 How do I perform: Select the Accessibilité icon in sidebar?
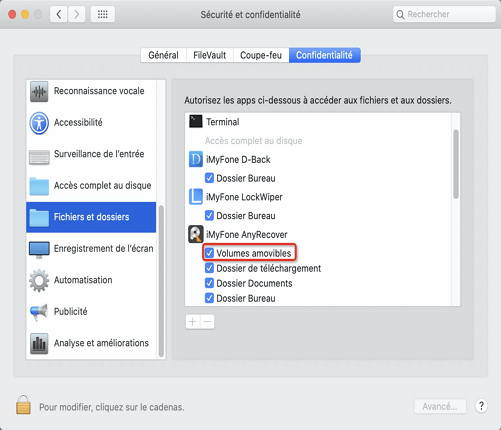pyautogui.click(x=39, y=123)
